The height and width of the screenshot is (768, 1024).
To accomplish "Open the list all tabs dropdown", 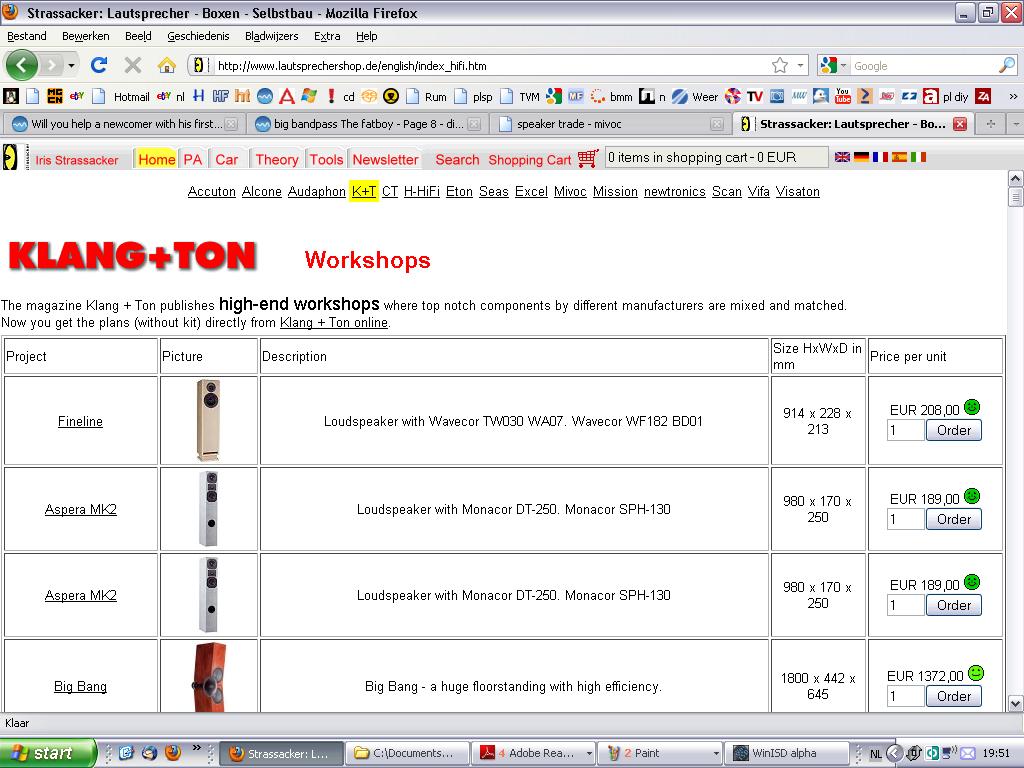I will (1016, 123).
